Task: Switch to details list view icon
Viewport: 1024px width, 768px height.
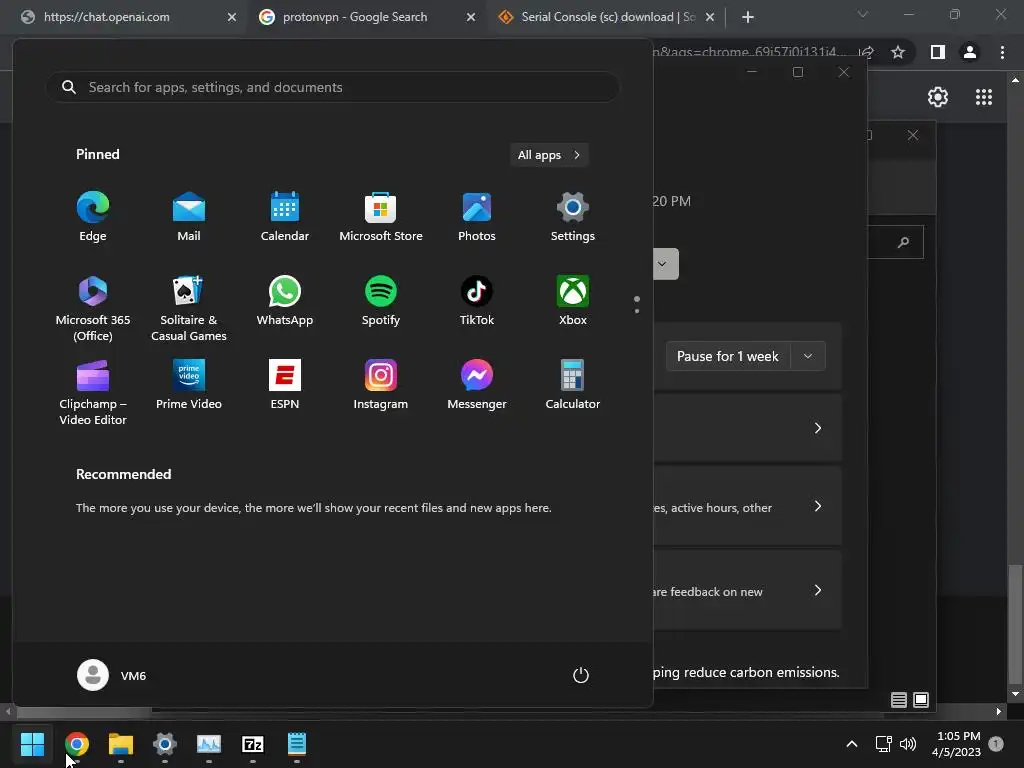Action: pyautogui.click(x=899, y=700)
